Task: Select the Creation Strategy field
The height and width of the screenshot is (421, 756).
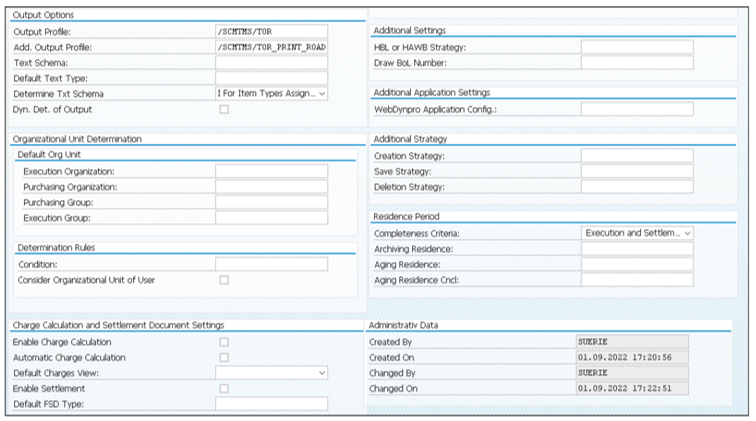Action: point(637,155)
